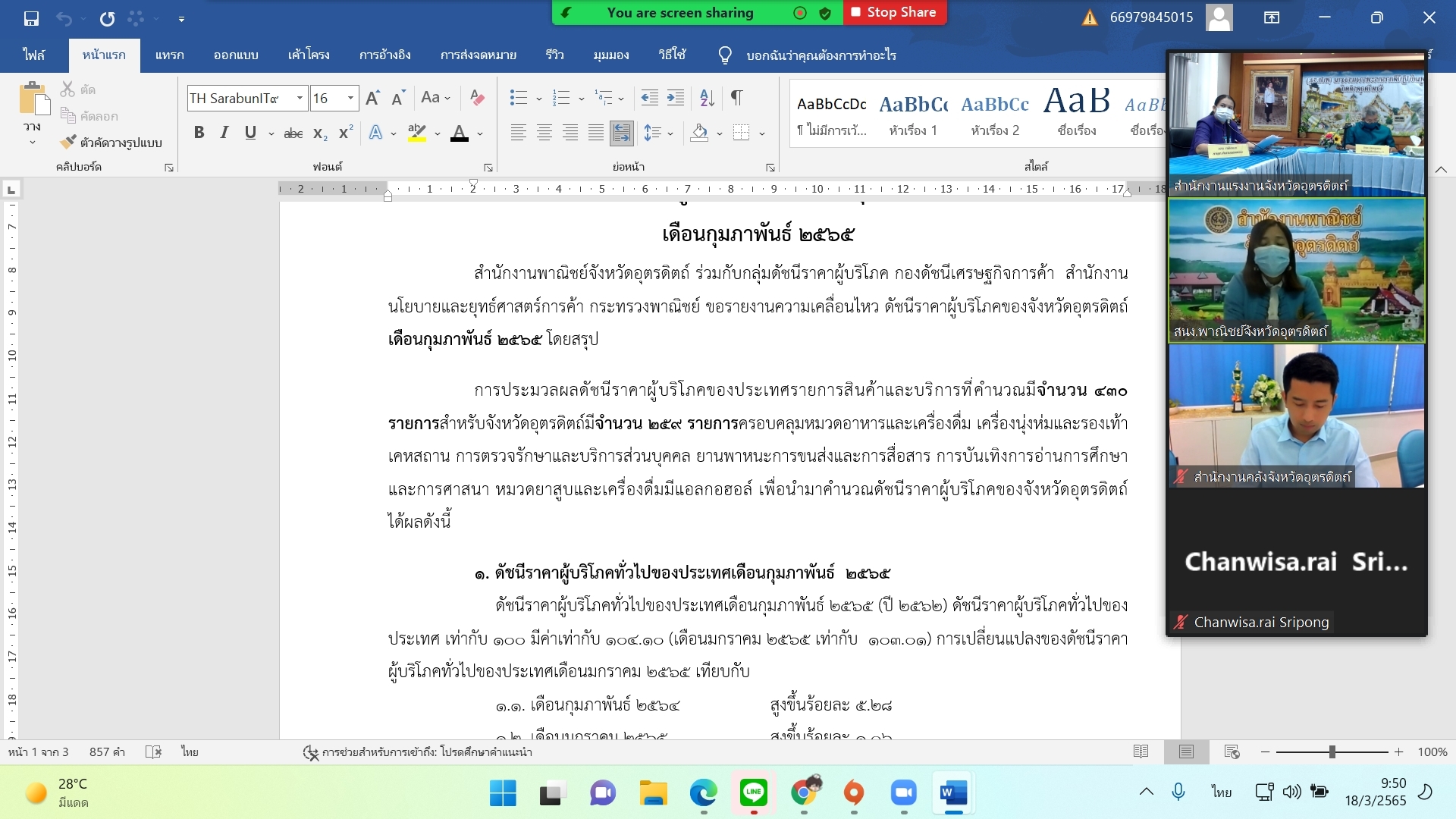Click the Format Painter brush icon
Image resolution: width=1456 pixels, height=819 pixels.
[x=69, y=142]
